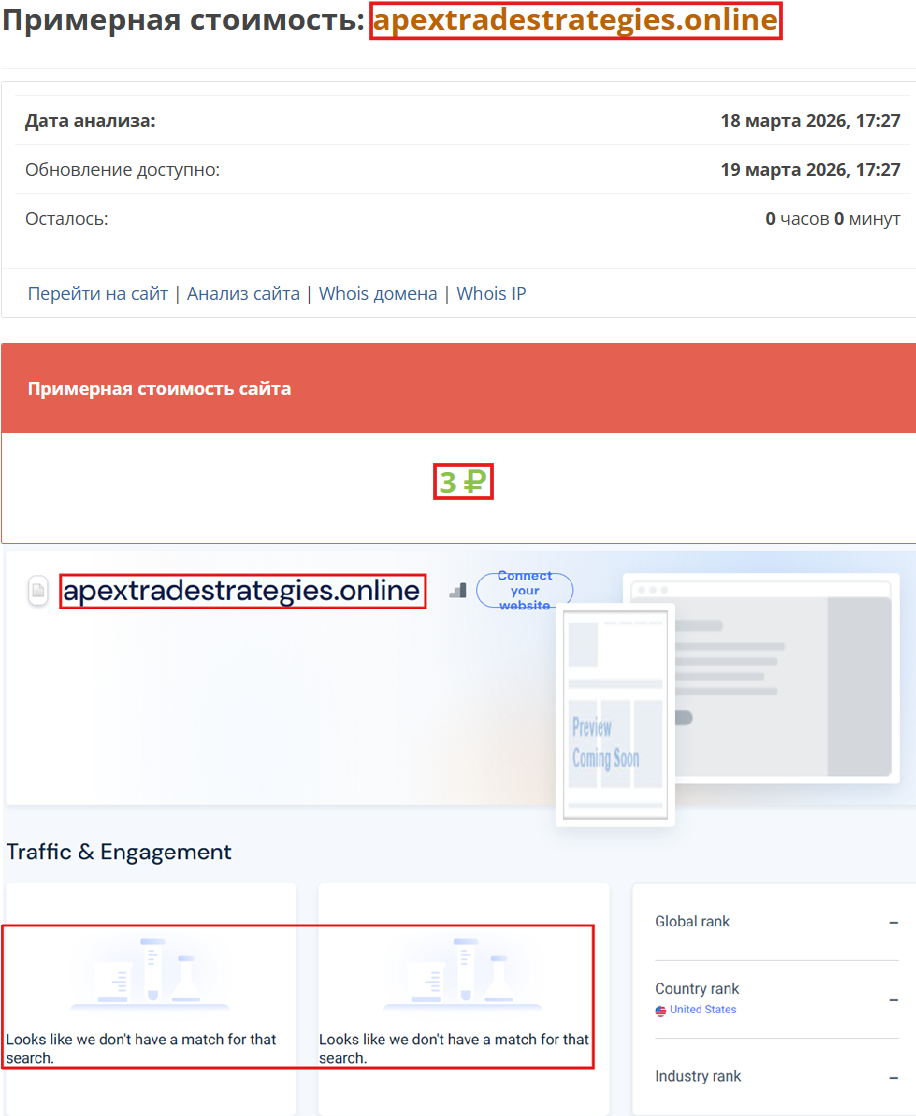916x1116 pixels.
Task: Click the Industry rank dash value
Action: pyautogui.click(x=895, y=1076)
